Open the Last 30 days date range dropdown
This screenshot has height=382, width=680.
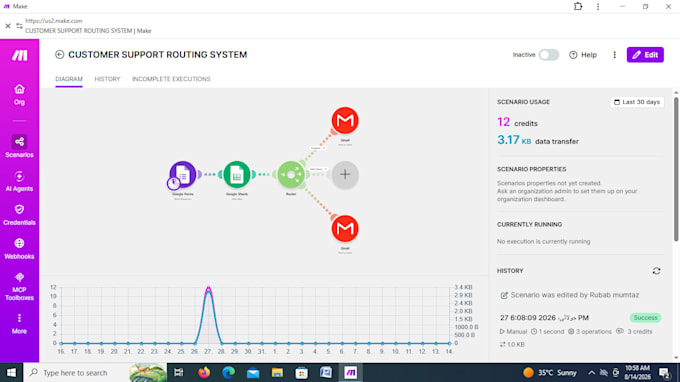(x=637, y=102)
